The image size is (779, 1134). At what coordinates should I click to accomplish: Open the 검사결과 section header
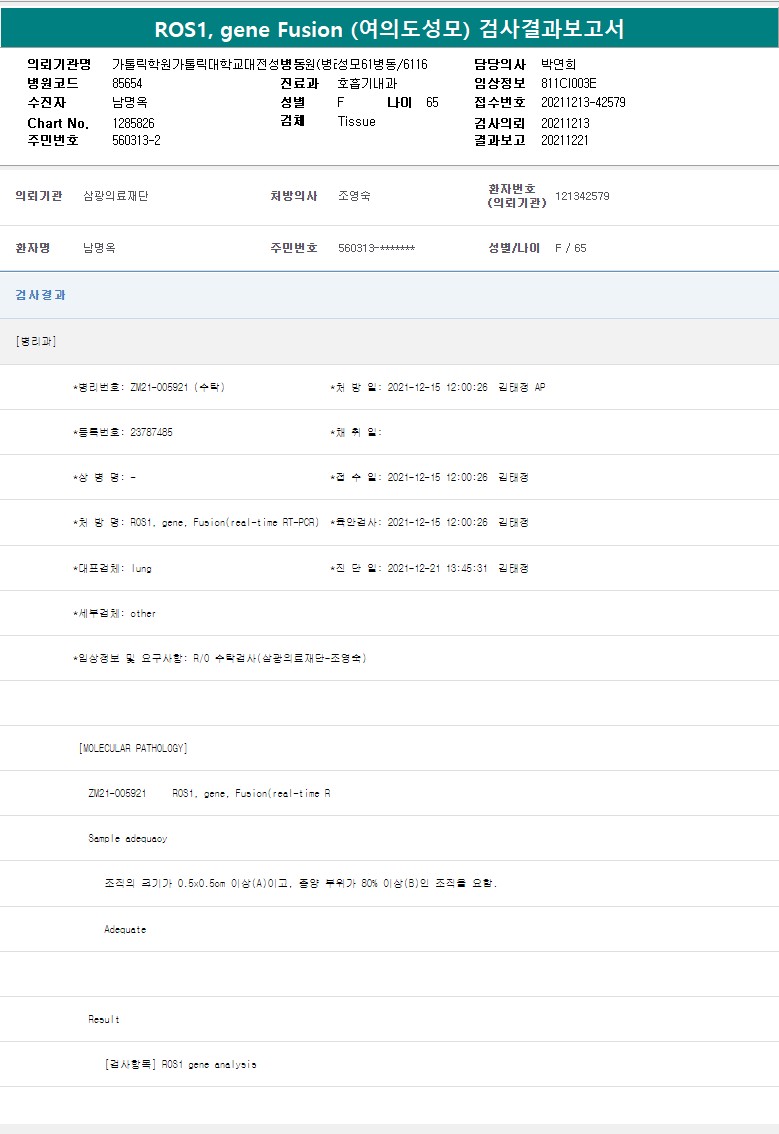tap(41, 295)
